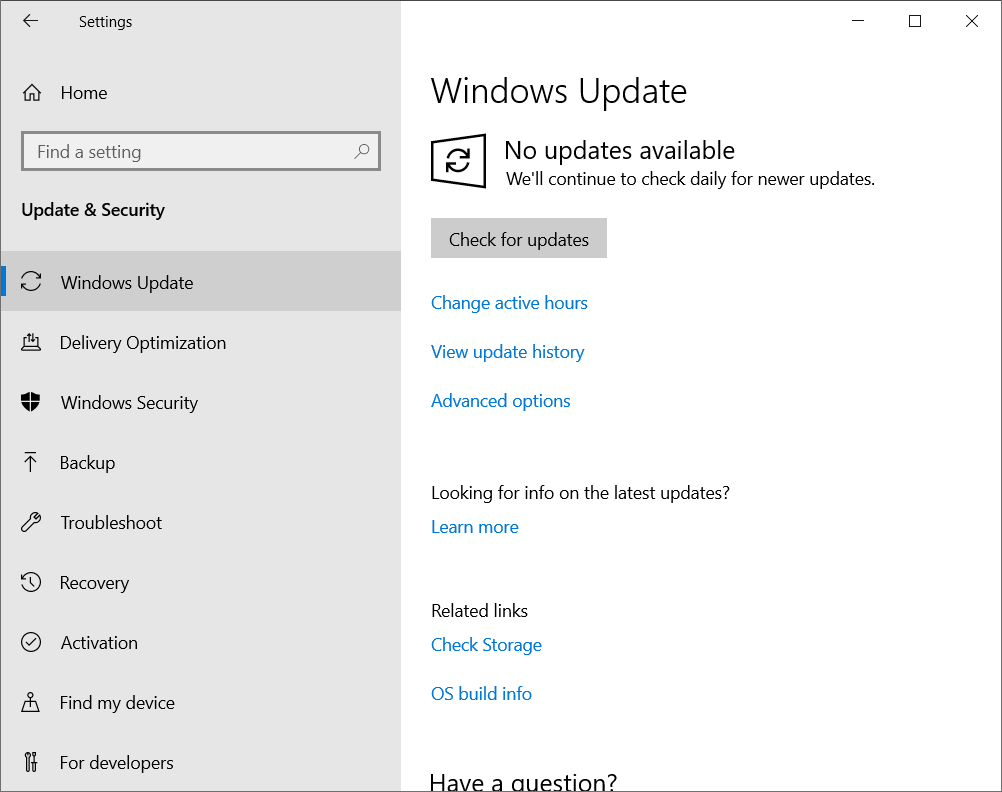This screenshot has height=792, width=1002.
Task: Click the Troubleshoot wrench icon
Action: [31, 522]
